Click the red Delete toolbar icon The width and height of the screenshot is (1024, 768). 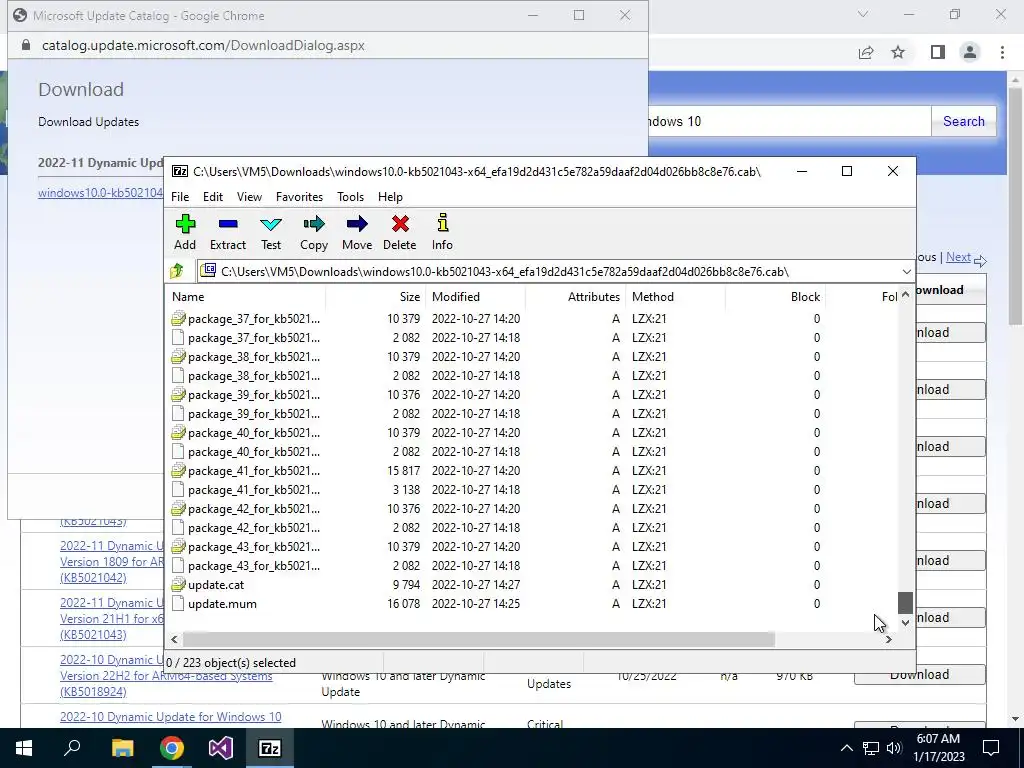pos(400,225)
